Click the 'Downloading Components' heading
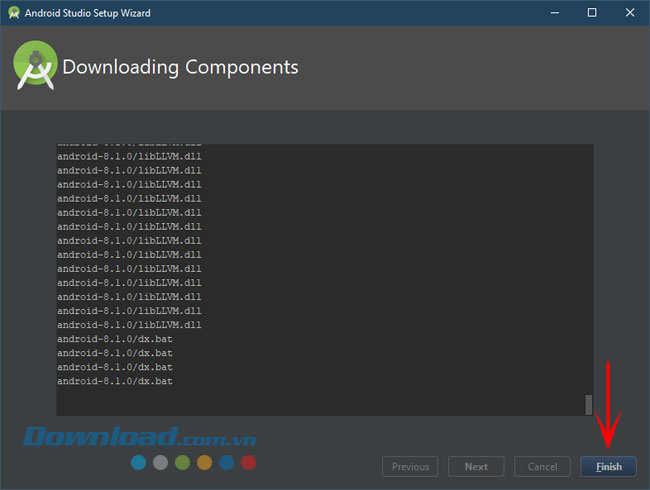The image size is (650, 490). pos(180,67)
